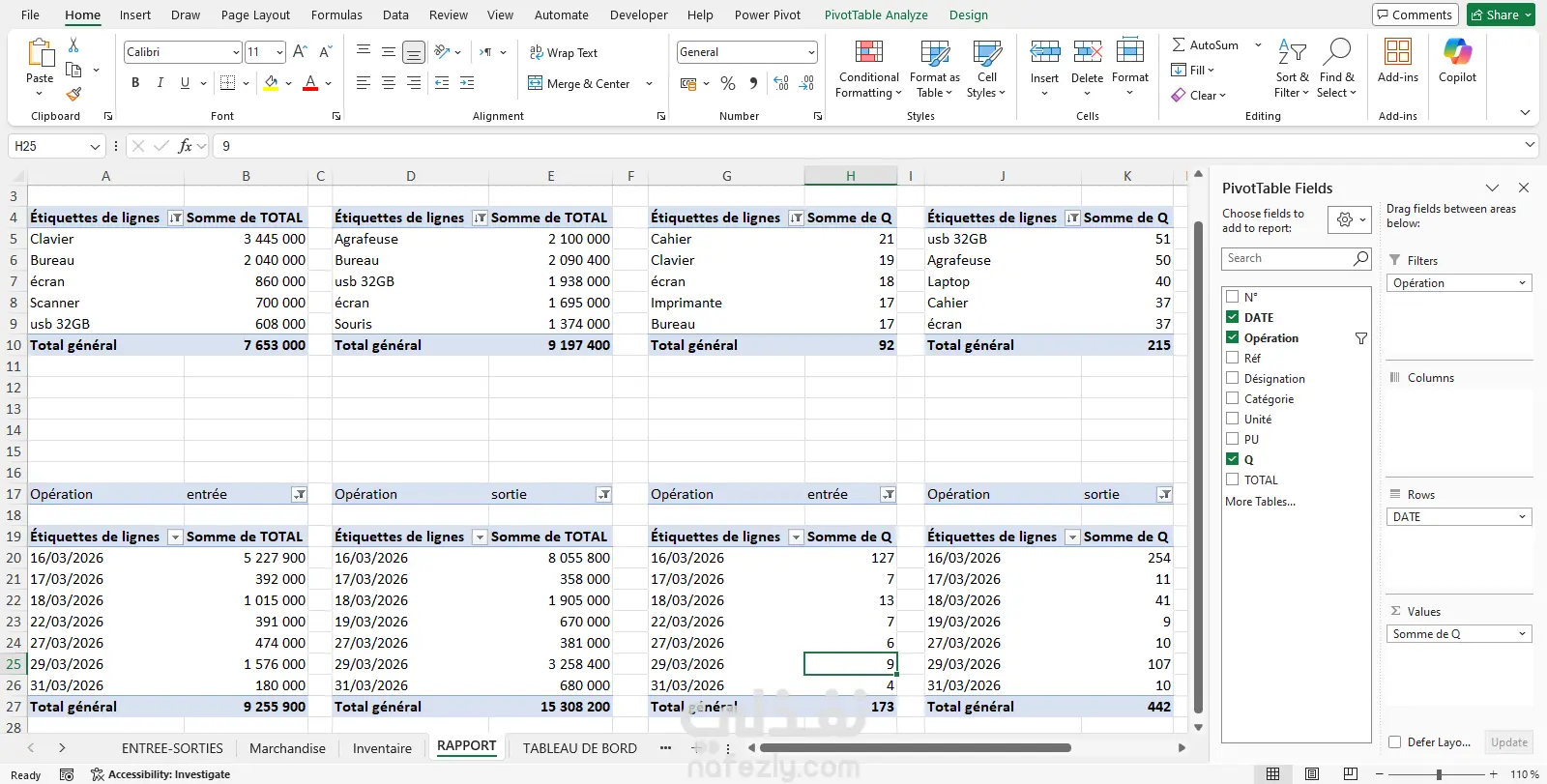Click the Wrap Text button
The image size is (1547, 784).
coord(564,52)
